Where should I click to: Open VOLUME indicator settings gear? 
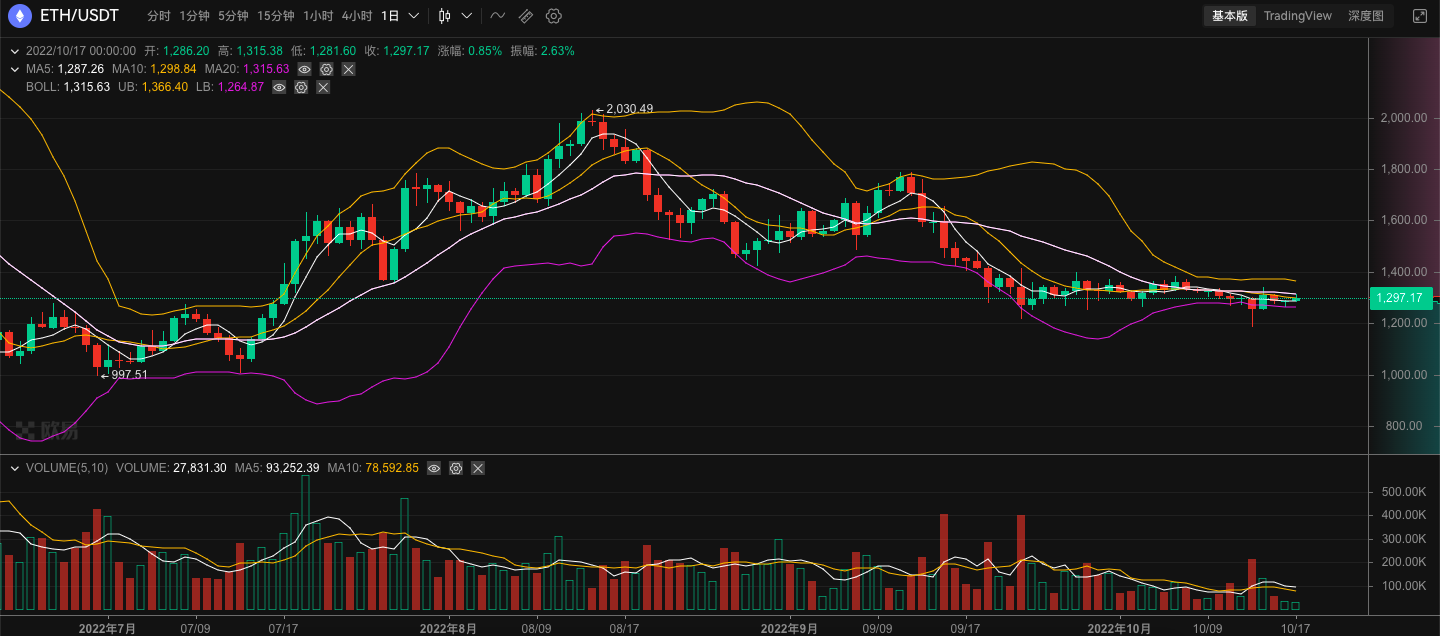point(456,468)
